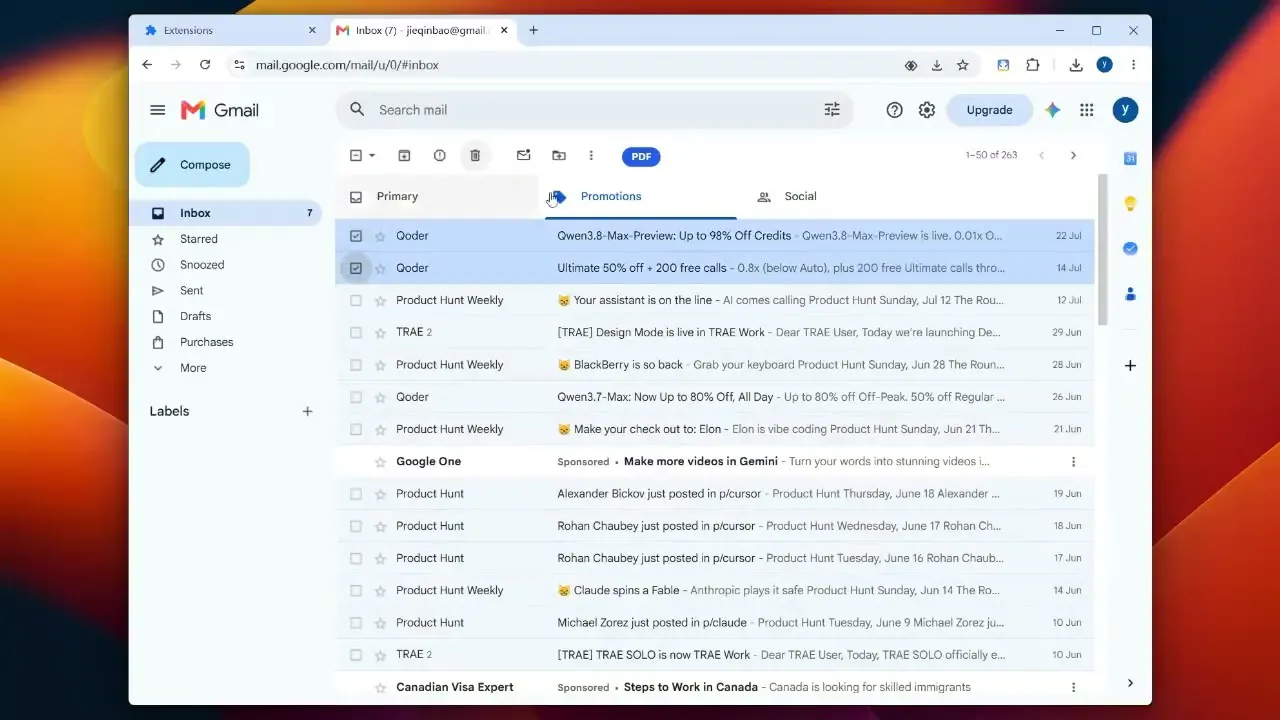The image size is (1280, 720).
Task: Open a new browser tab
Action: [533, 31]
